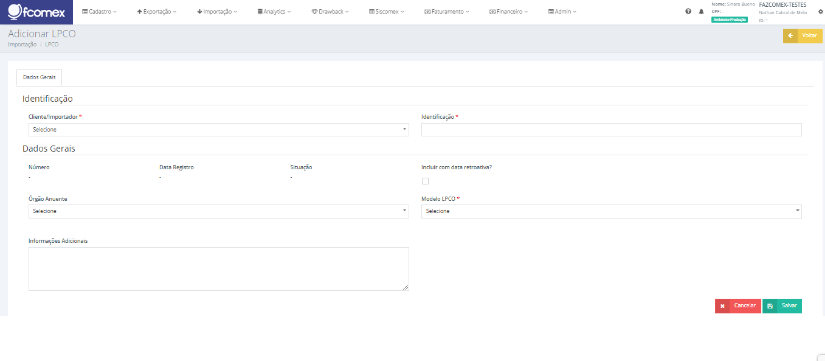Click the Ambiente Produção badge
Image resolution: width=825 pixels, height=361 pixels.
click(729, 19)
